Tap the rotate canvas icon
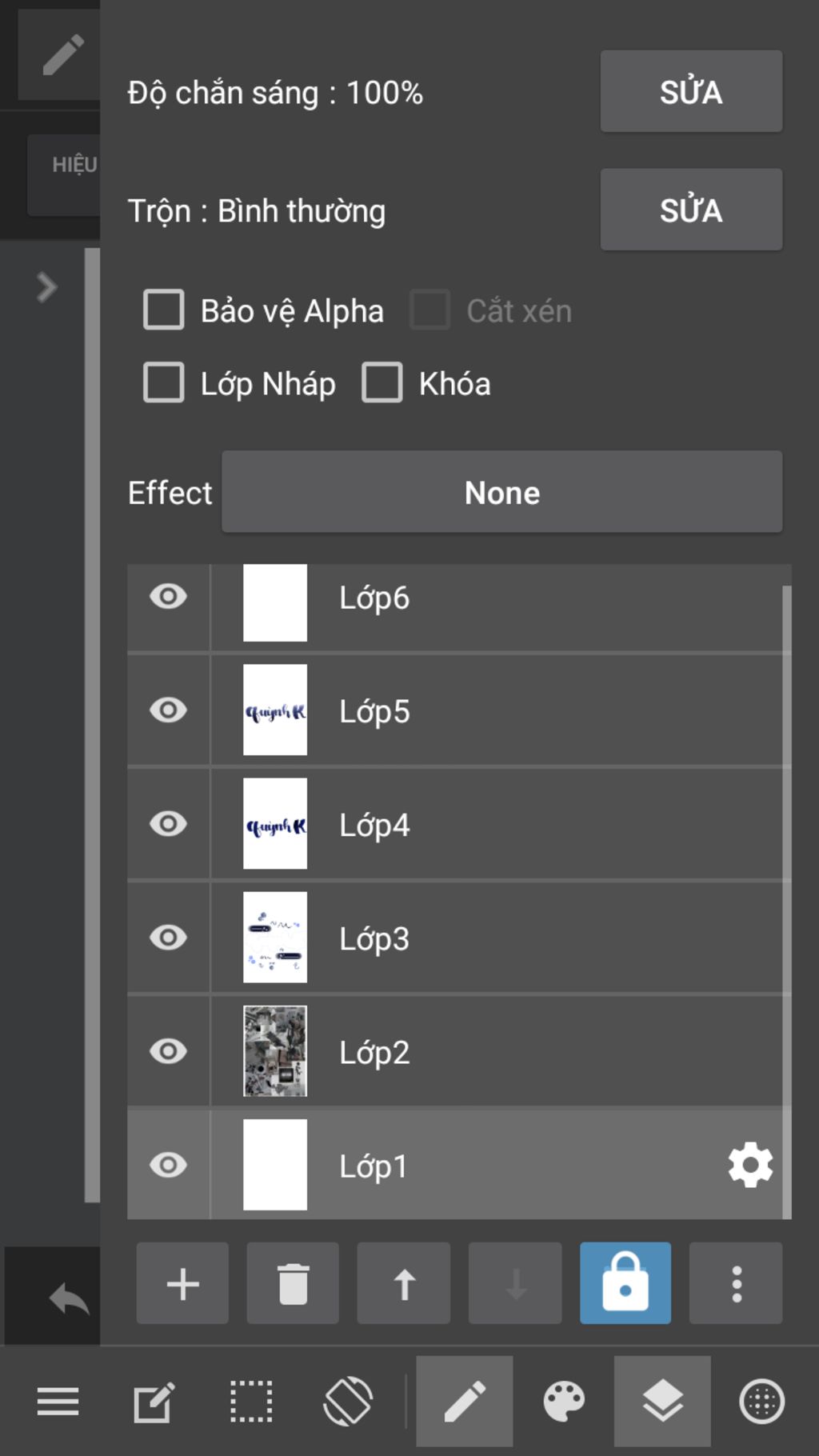This screenshot has width=819, height=1456. click(348, 1402)
